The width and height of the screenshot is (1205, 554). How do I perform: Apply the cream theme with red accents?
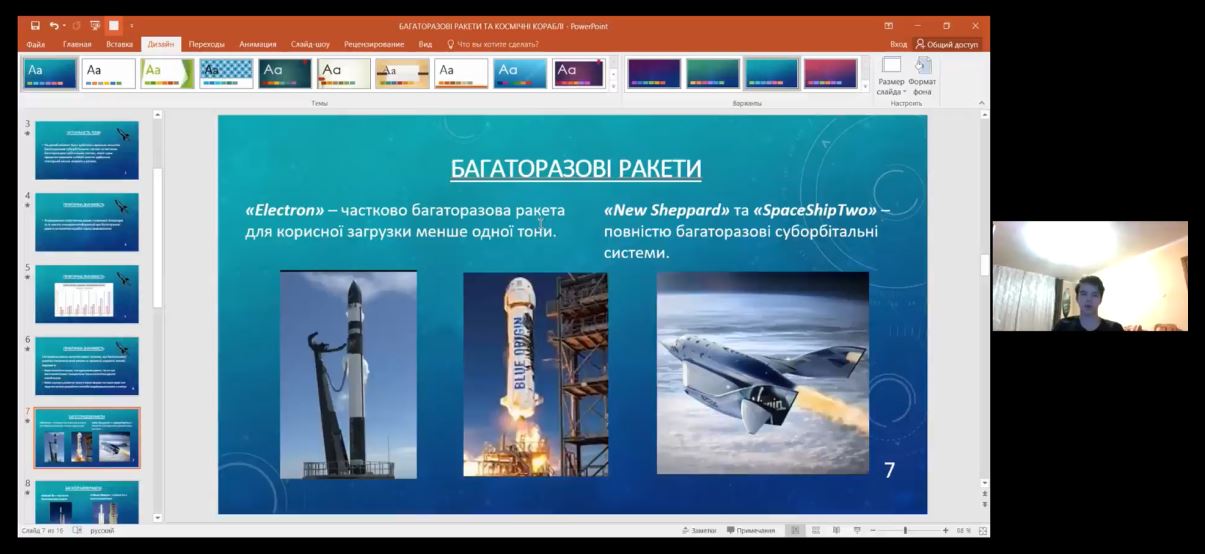344,74
